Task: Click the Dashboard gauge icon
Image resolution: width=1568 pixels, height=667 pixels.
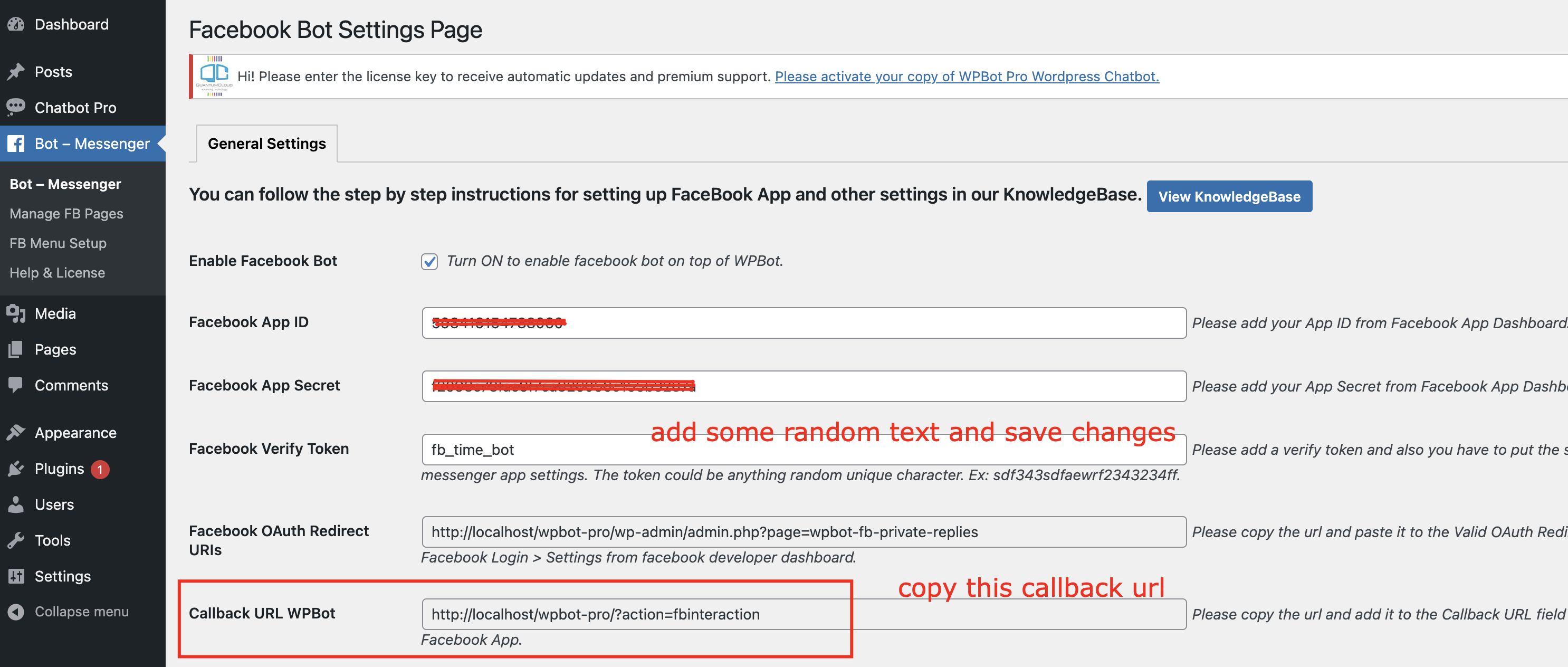Action: (16, 24)
